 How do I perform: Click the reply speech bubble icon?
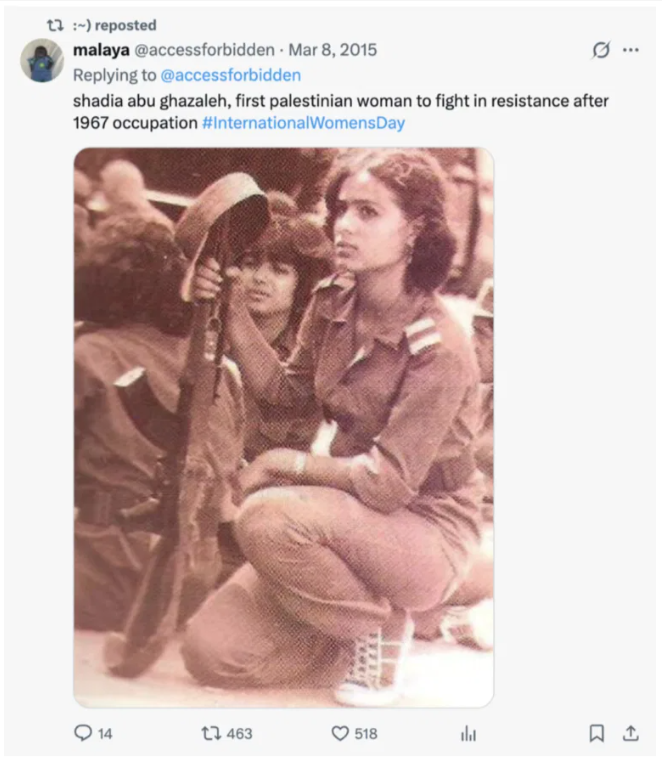83,733
